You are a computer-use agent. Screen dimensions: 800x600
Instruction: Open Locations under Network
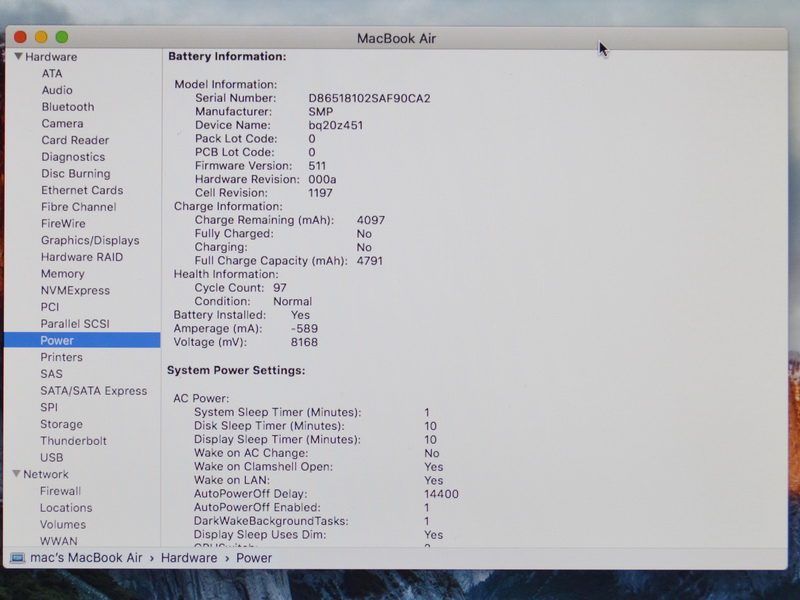pos(66,508)
